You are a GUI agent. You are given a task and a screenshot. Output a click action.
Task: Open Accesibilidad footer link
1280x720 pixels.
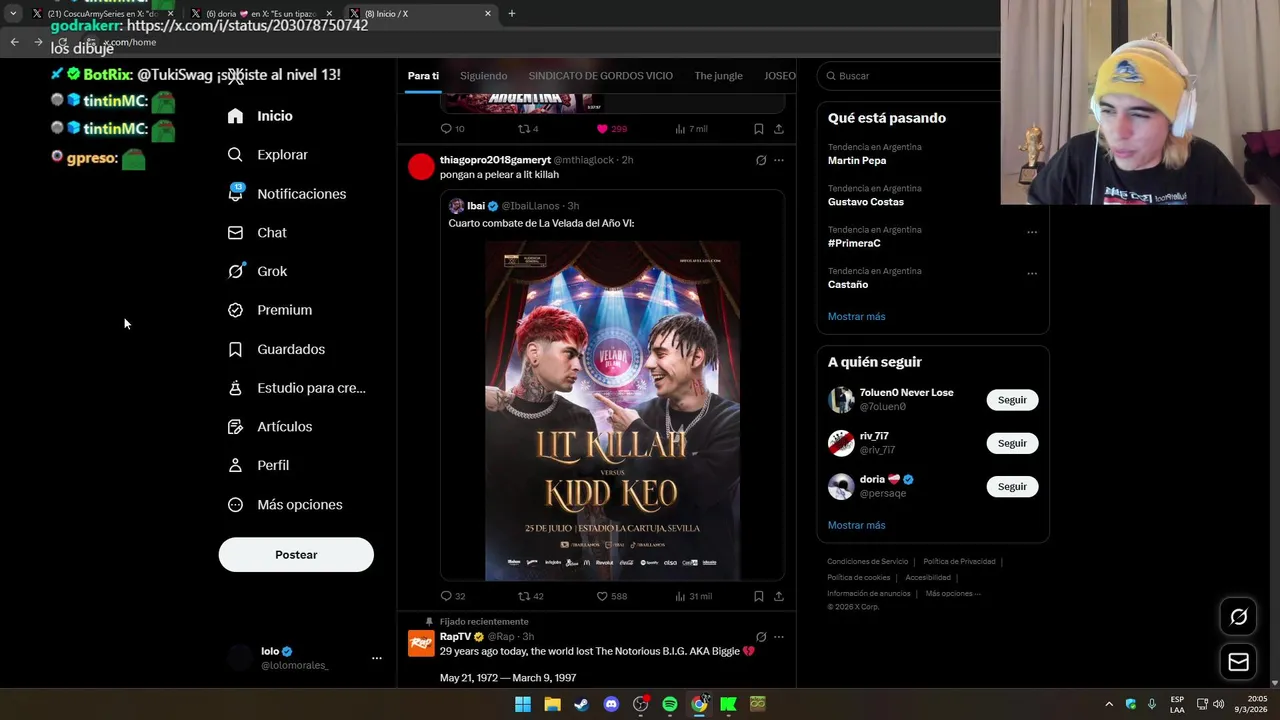[928, 578]
